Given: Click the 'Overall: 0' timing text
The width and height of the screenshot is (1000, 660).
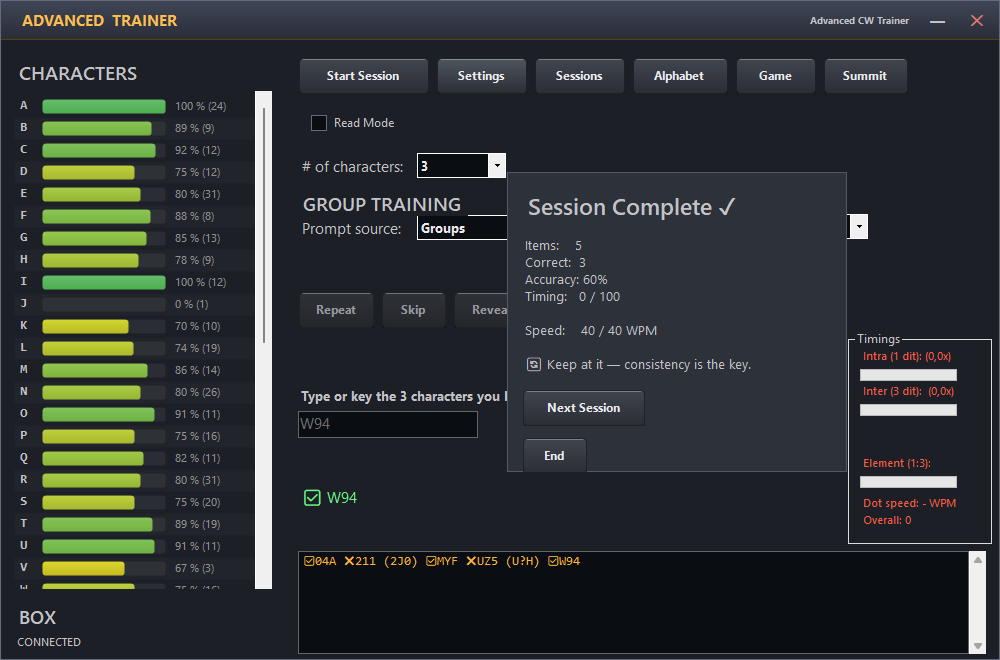Looking at the screenshot, I should click(887, 520).
